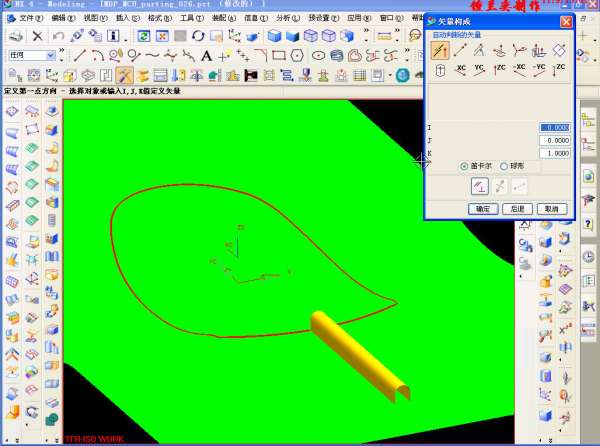Choose the XC axis direction icon
The image size is (600, 446).
pos(460,70)
